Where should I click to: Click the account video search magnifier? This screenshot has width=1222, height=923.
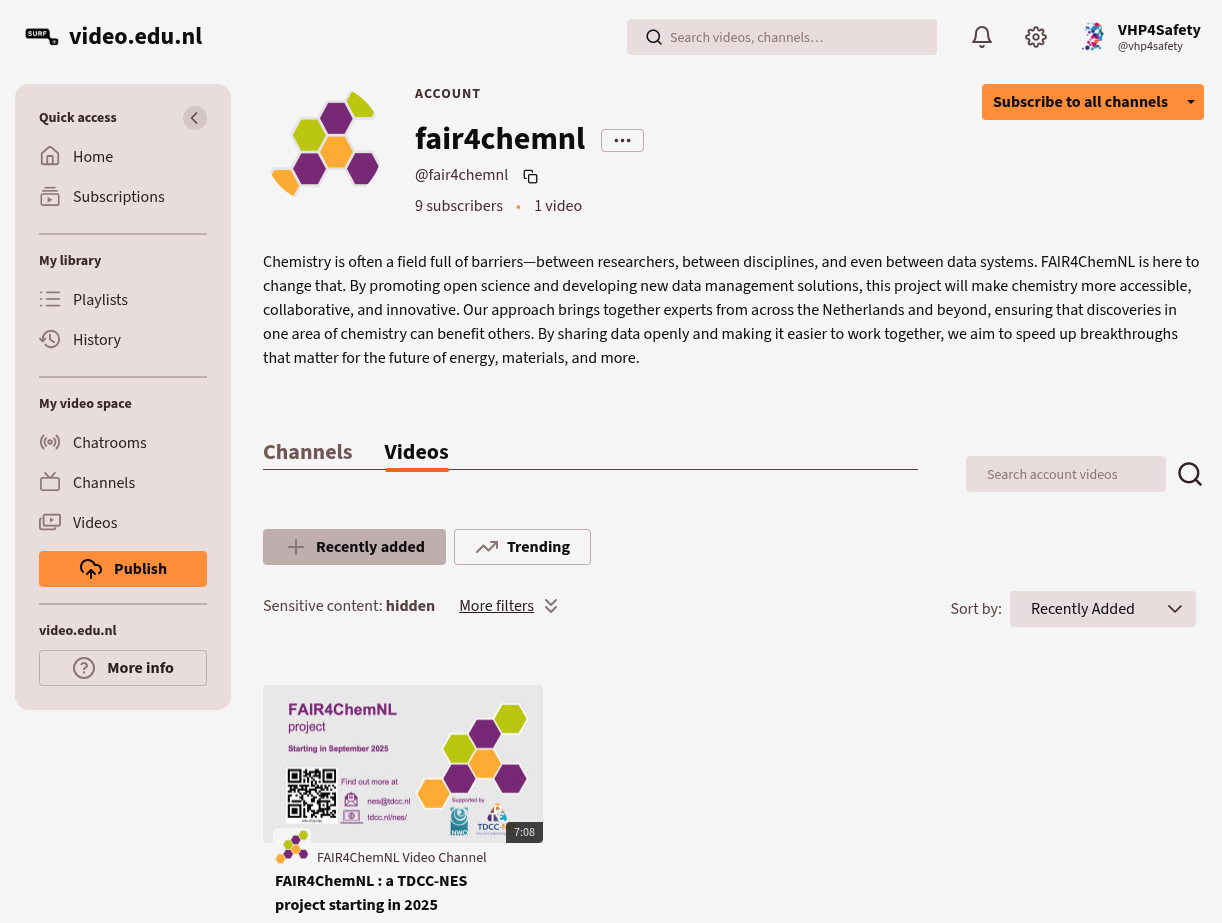click(1190, 474)
